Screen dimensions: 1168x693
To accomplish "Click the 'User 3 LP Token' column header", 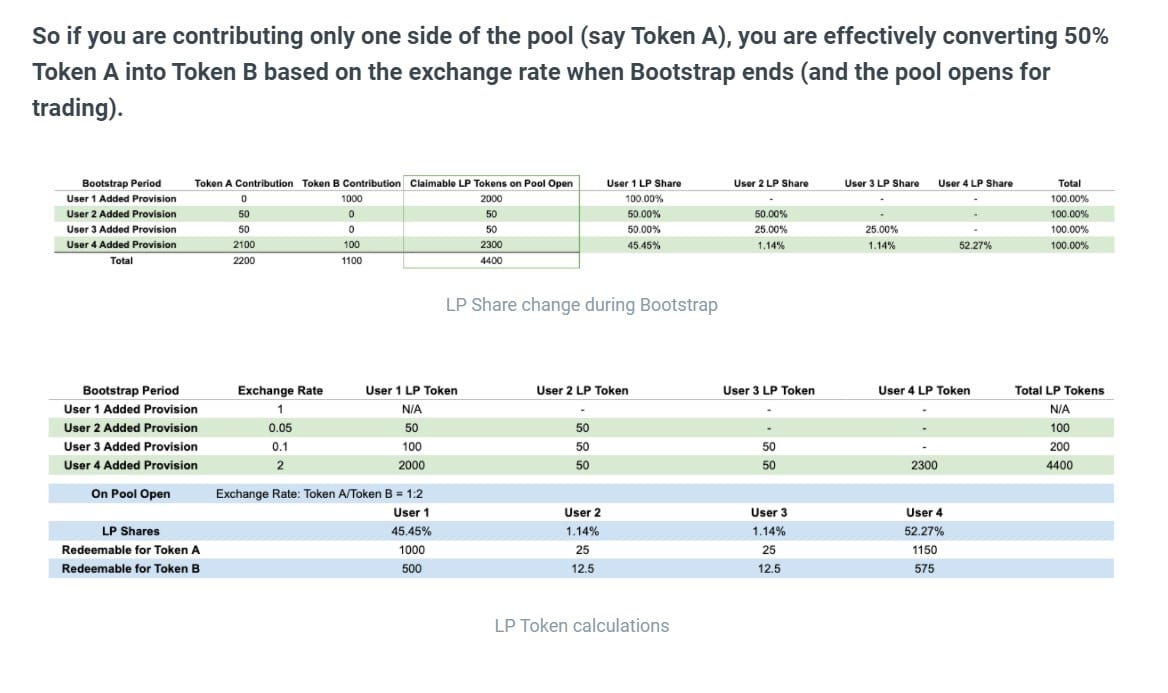I will pyautogui.click(x=768, y=390).
